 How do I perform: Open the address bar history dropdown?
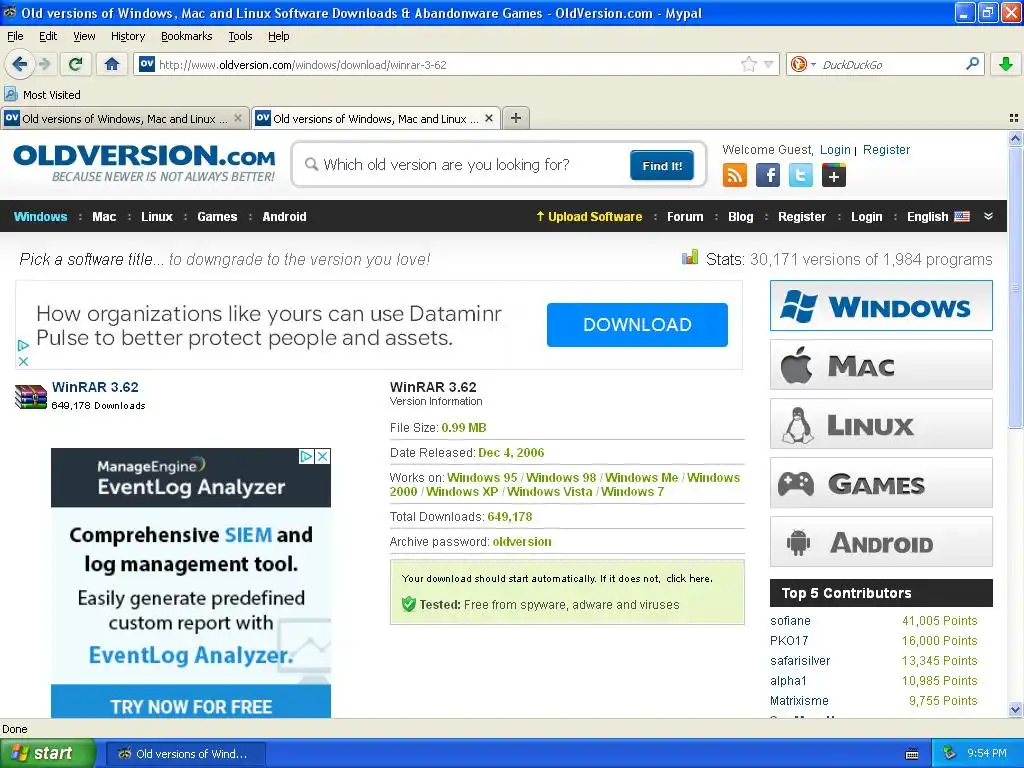[x=769, y=64]
